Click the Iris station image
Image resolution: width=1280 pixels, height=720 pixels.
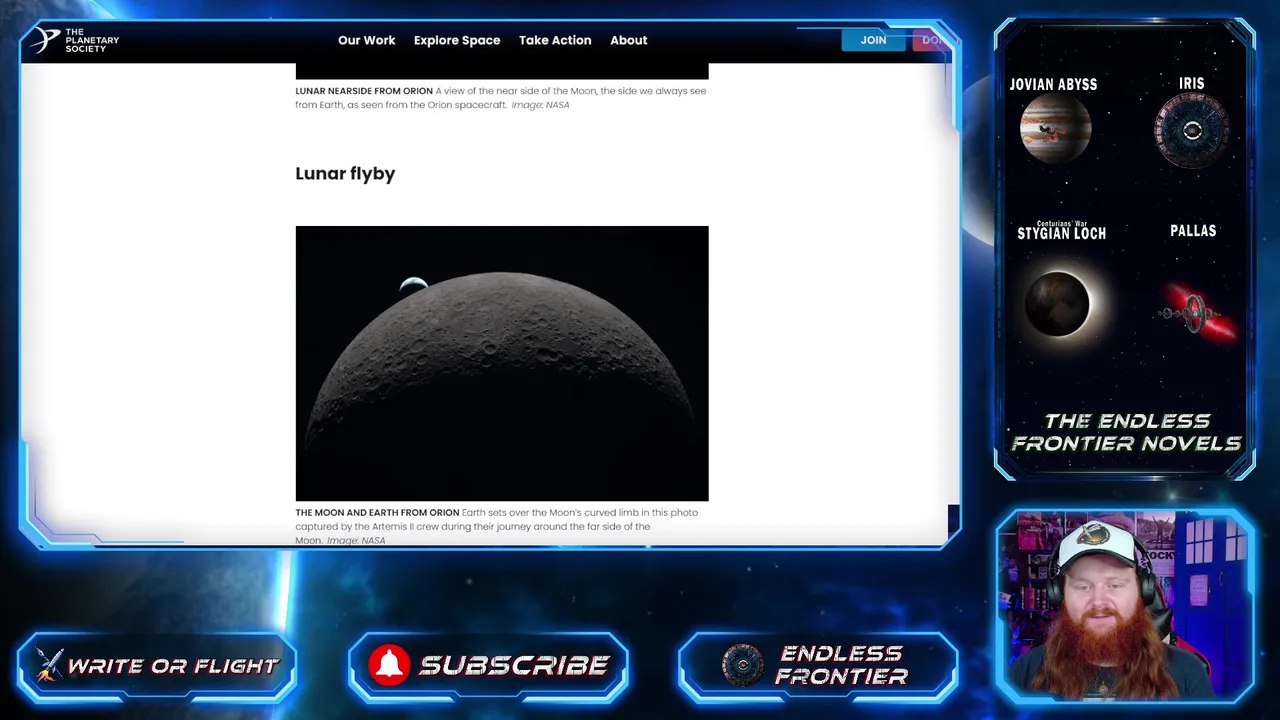click(1192, 131)
